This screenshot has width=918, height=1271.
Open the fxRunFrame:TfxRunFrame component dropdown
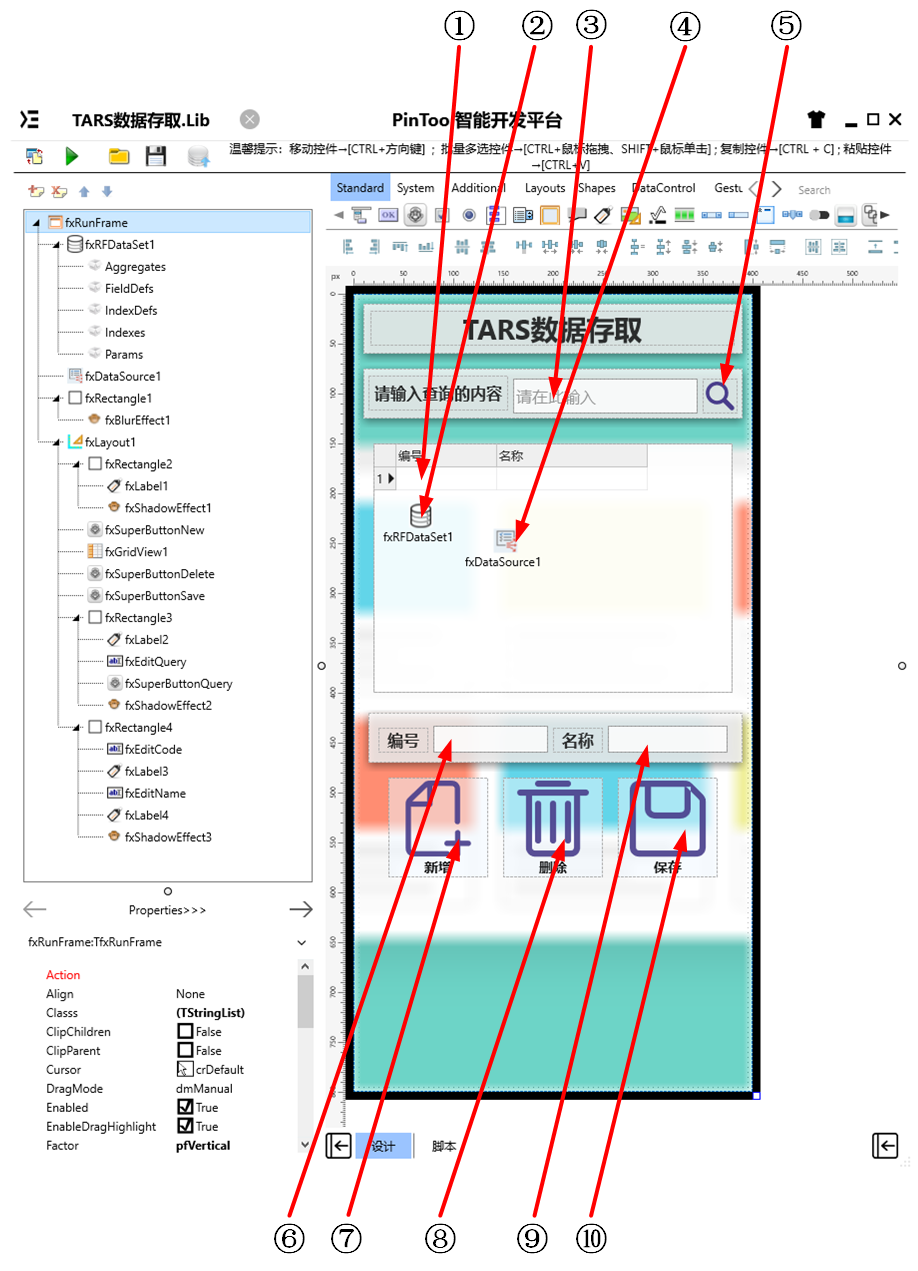point(302,943)
